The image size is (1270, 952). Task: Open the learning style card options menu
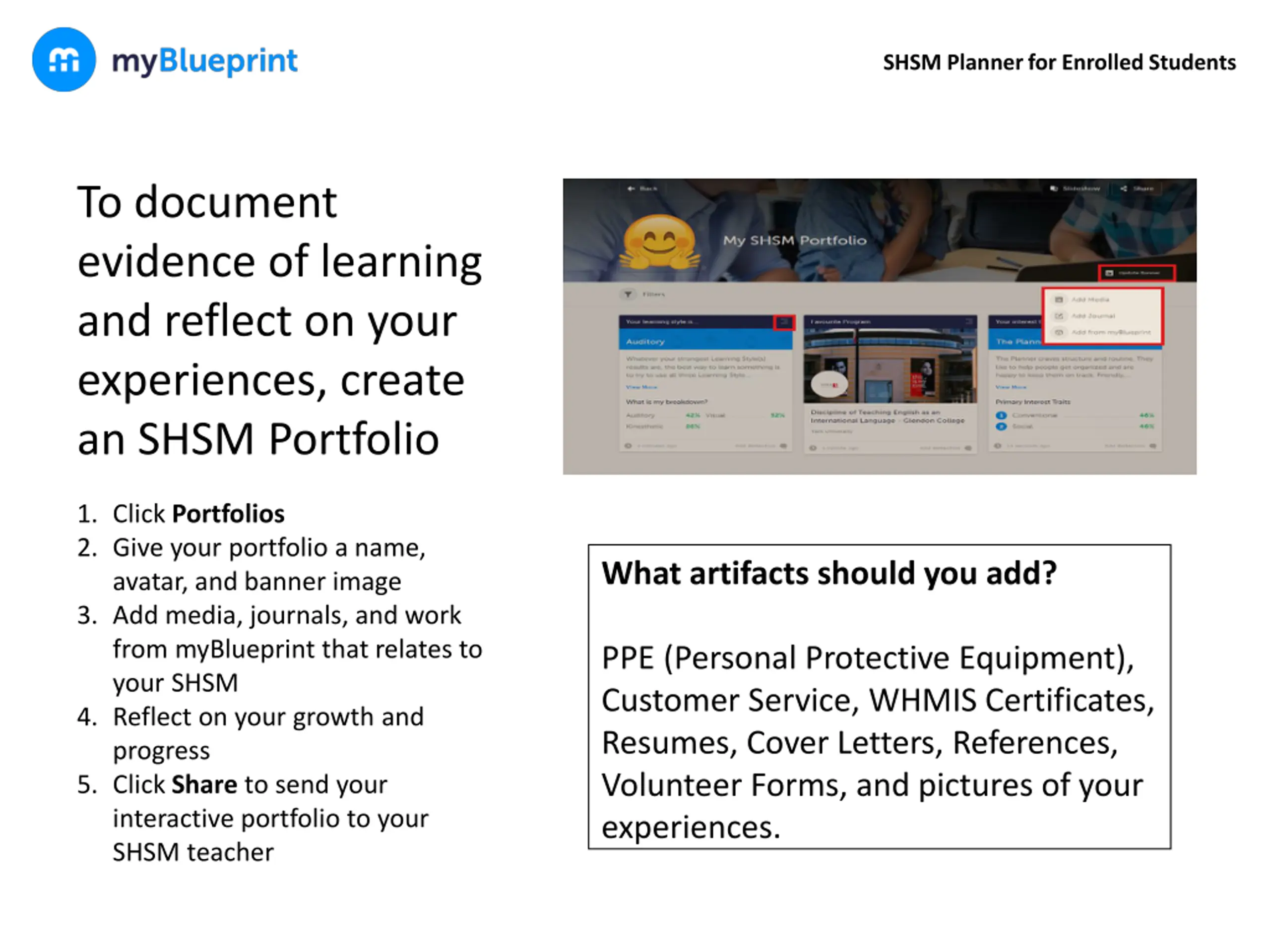[x=784, y=322]
